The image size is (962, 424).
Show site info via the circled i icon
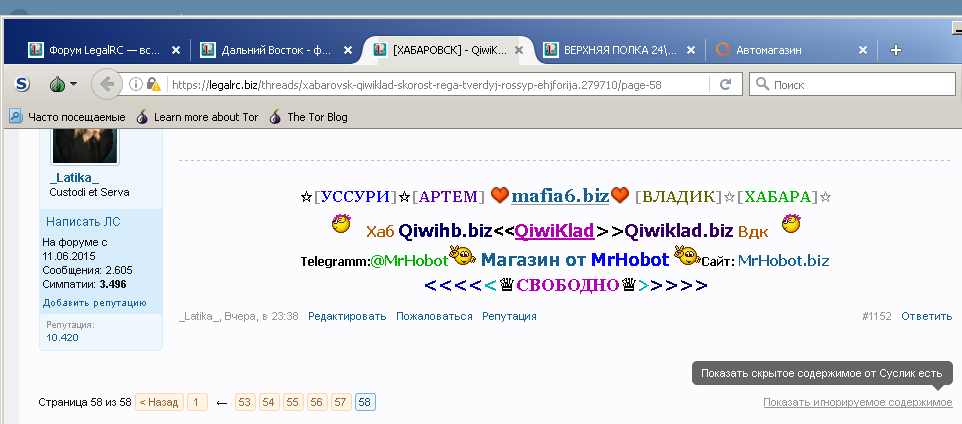click(136, 84)
